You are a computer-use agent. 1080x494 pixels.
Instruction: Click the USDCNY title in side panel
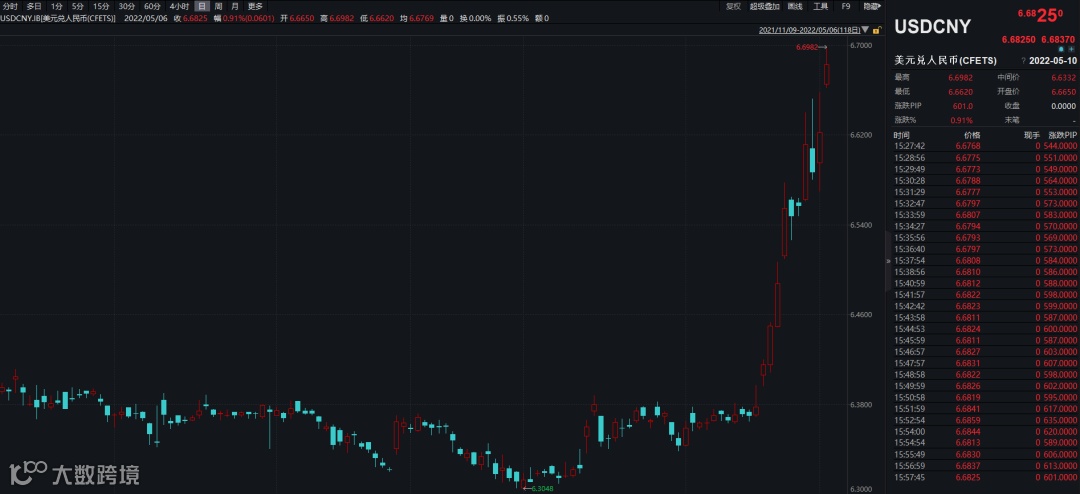[933, 27]
